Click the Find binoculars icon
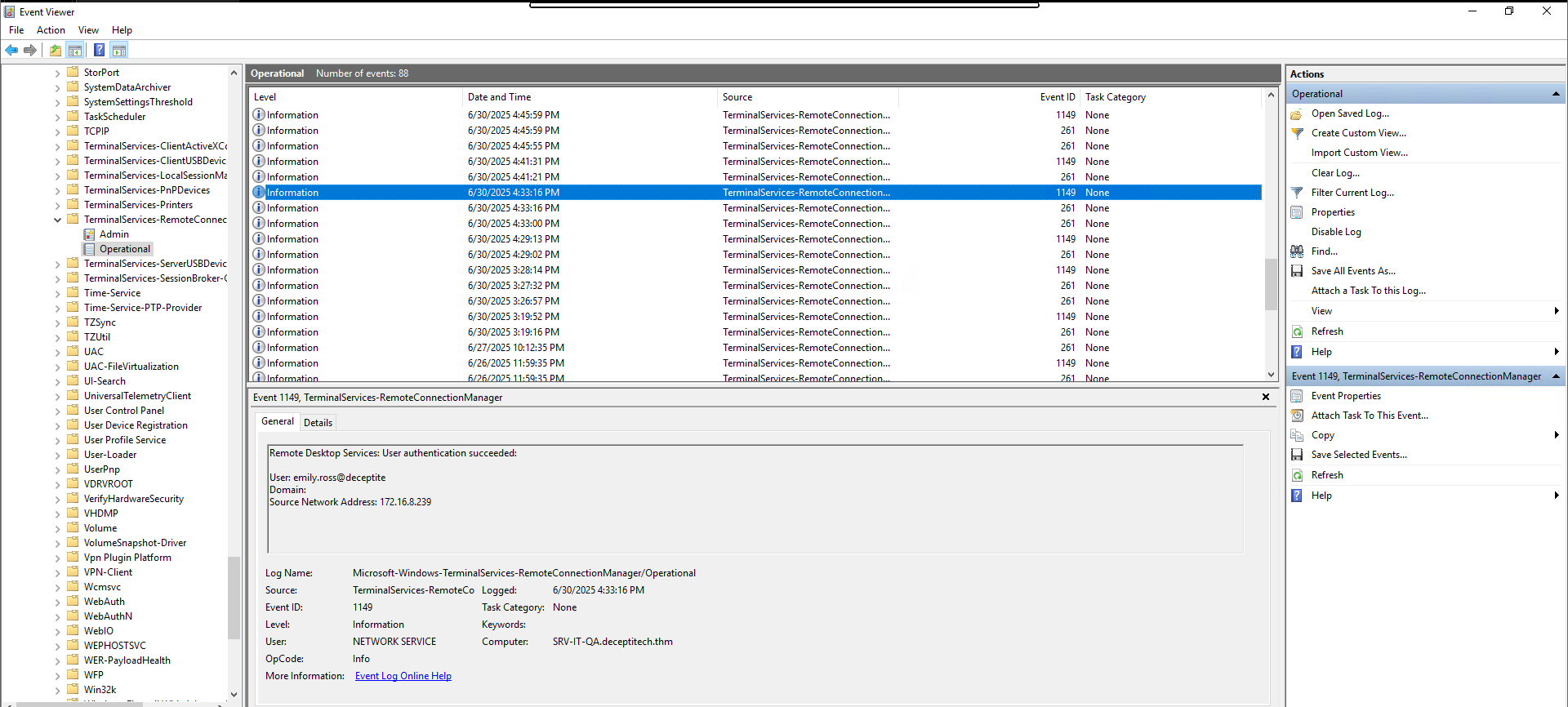Screen dimensions: 1568x707 (x=1297, y=251)
